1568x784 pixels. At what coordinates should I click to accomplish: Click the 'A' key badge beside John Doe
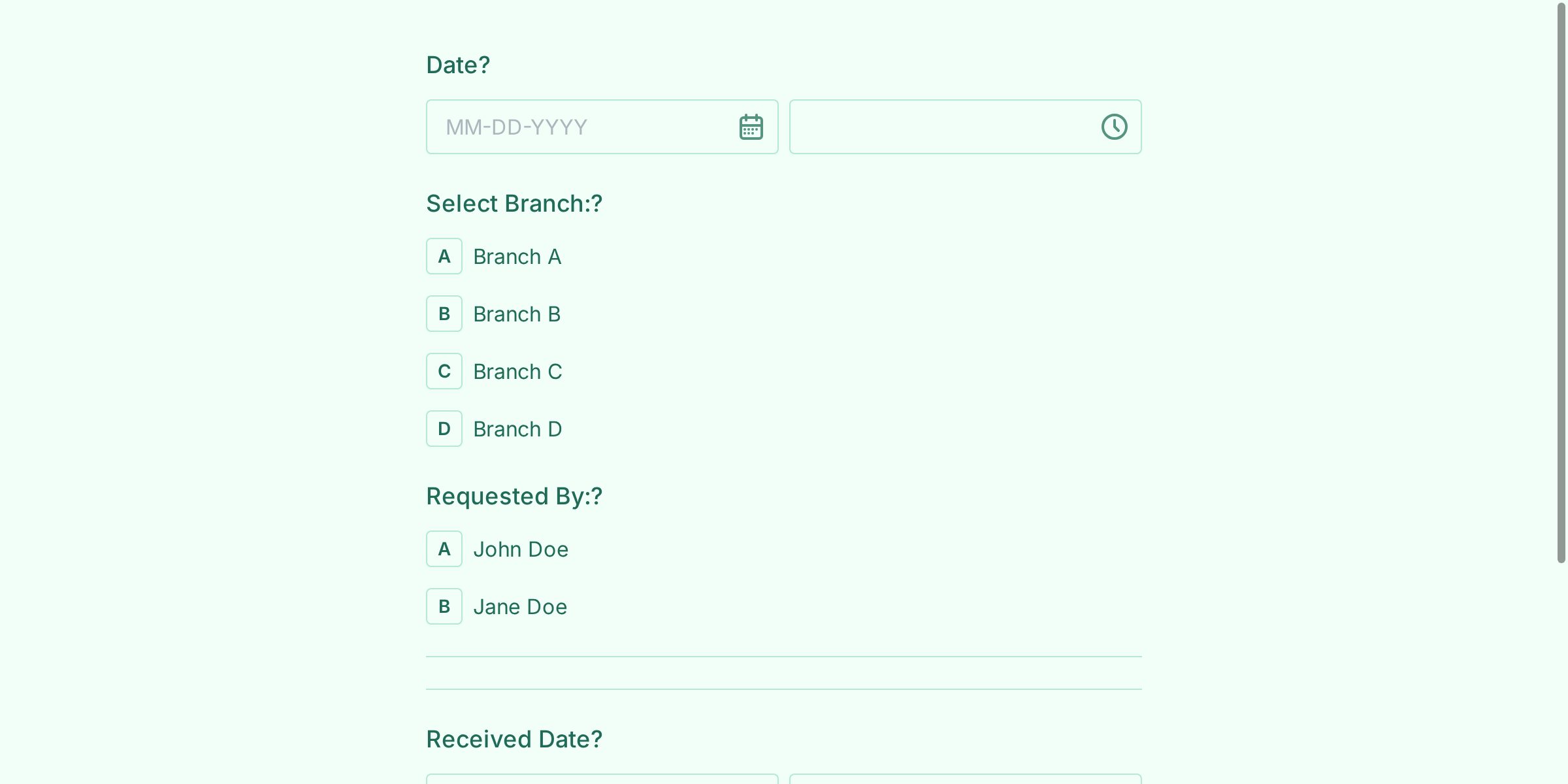point(444,549)
